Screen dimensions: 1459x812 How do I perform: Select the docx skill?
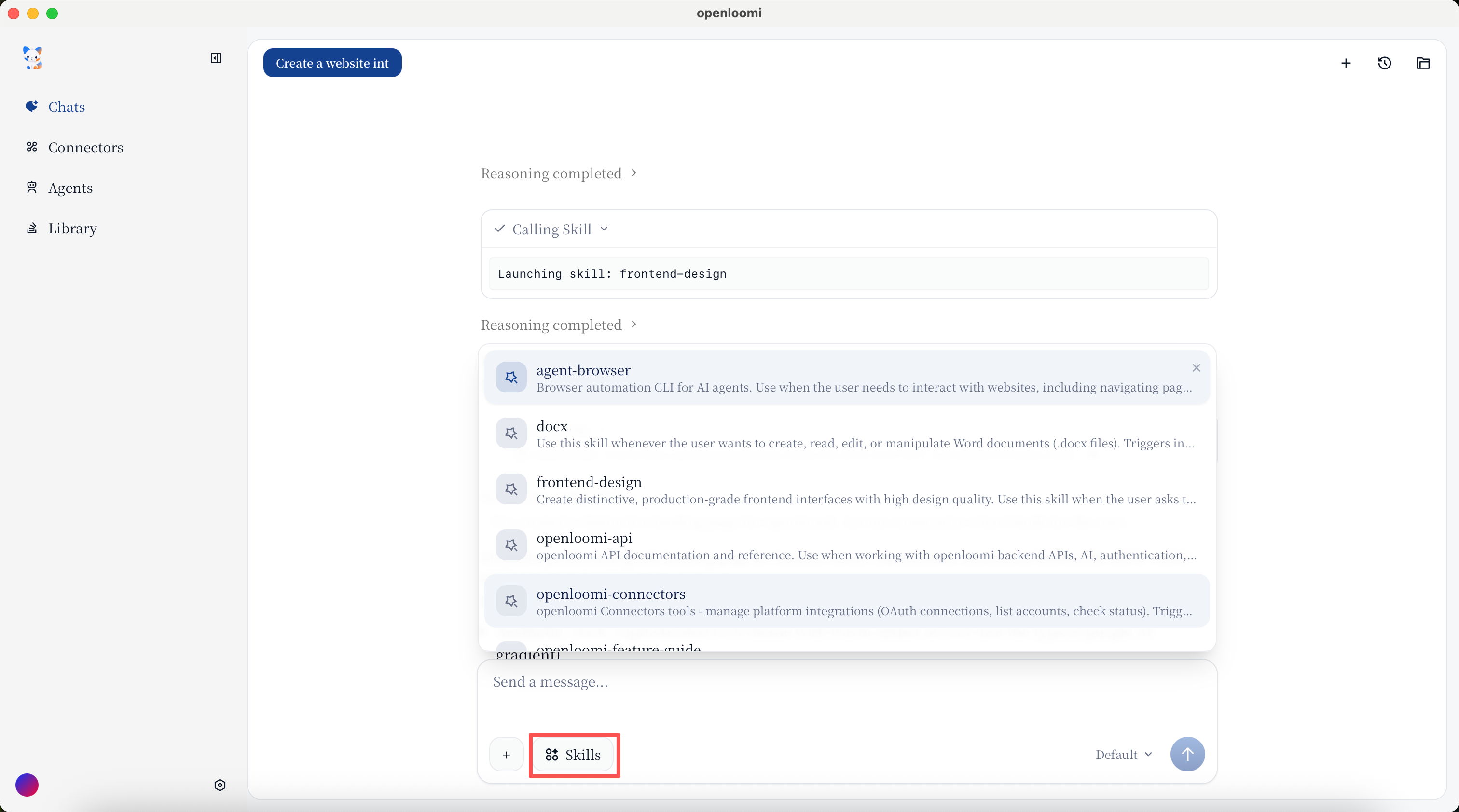point(847,433)
